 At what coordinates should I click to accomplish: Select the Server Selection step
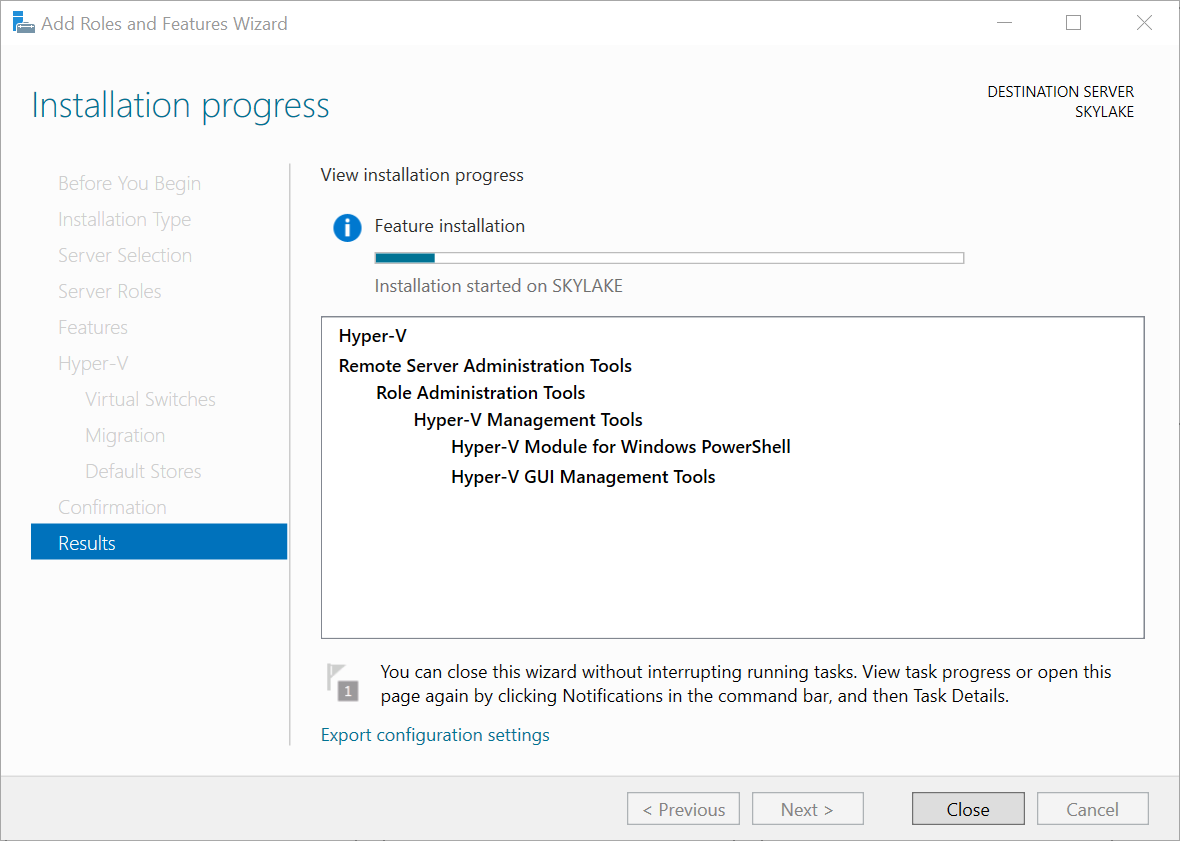[x=125, y=256]
